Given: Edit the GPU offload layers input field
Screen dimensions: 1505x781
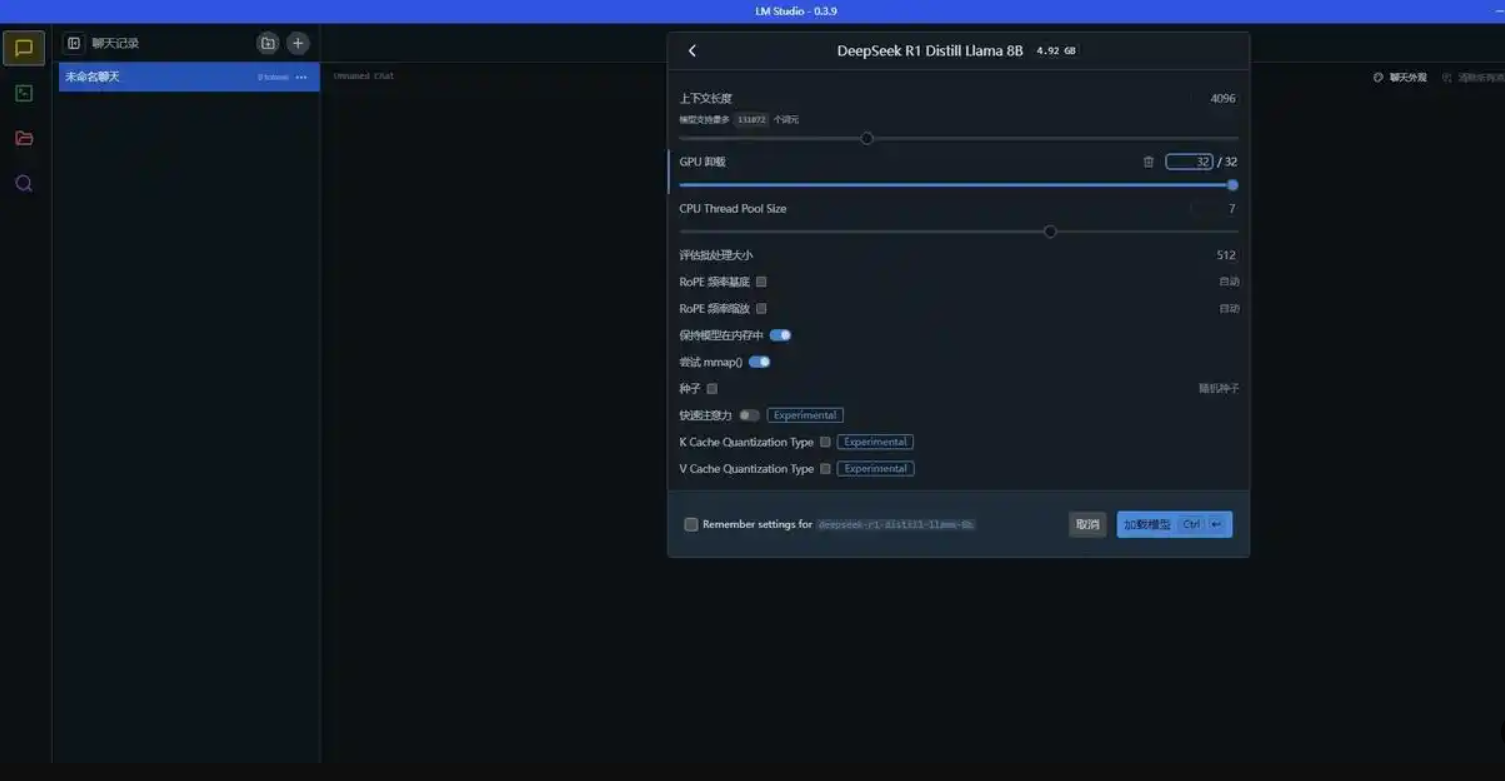Looking at the screenshot, I should pos(1189,162).
